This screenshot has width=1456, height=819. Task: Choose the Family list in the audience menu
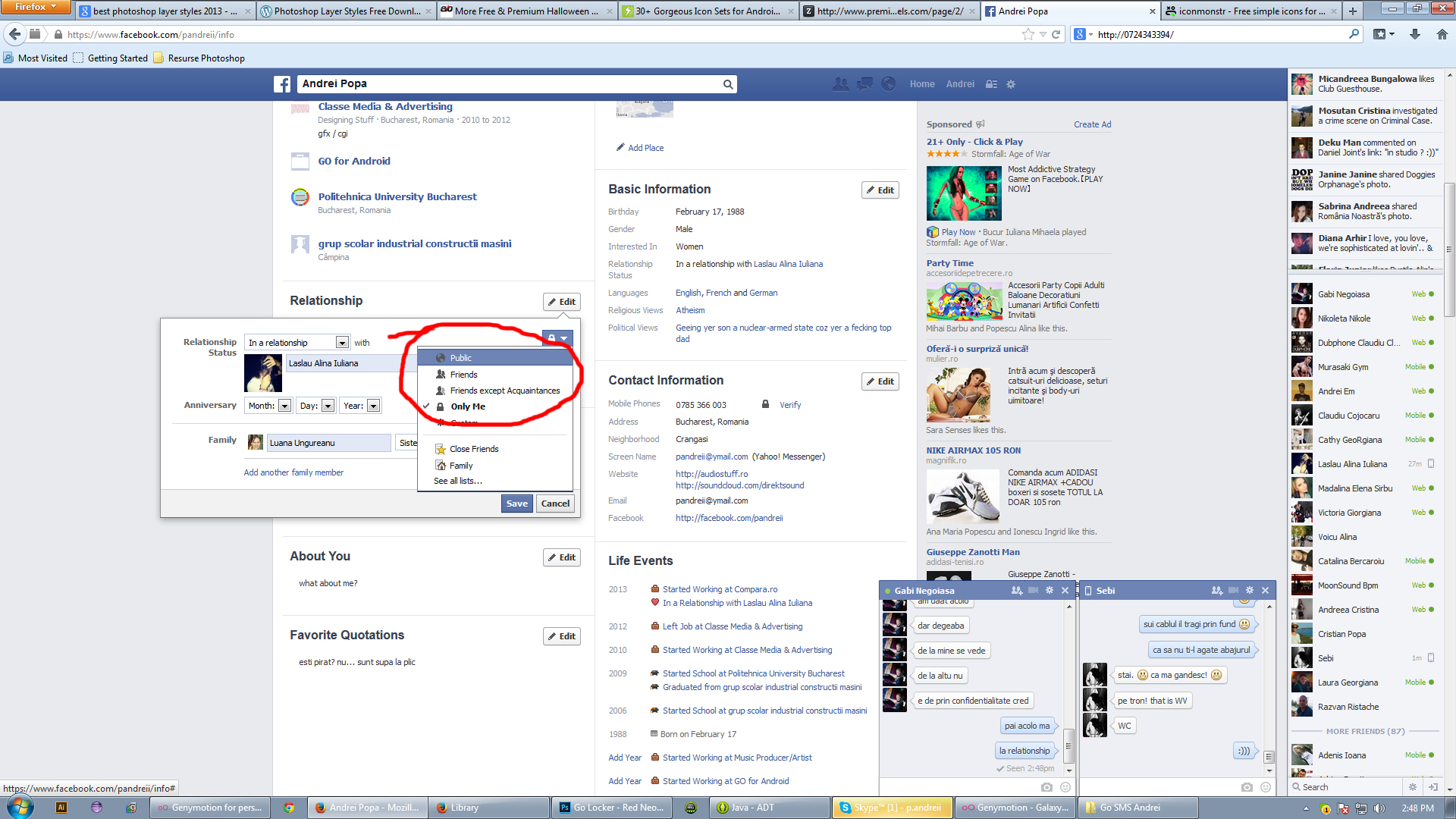click(494, 466)
